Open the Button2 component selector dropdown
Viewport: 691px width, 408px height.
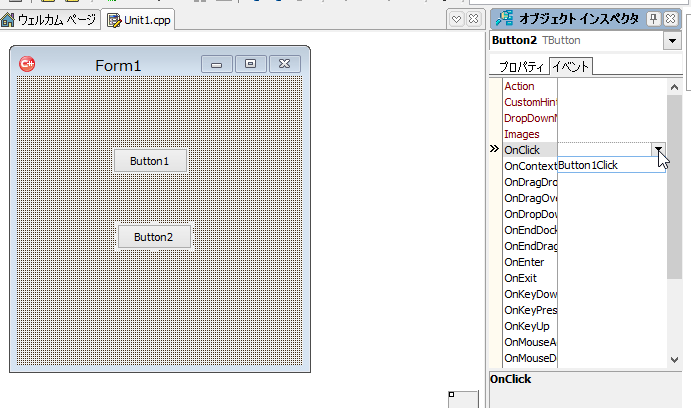671,41
